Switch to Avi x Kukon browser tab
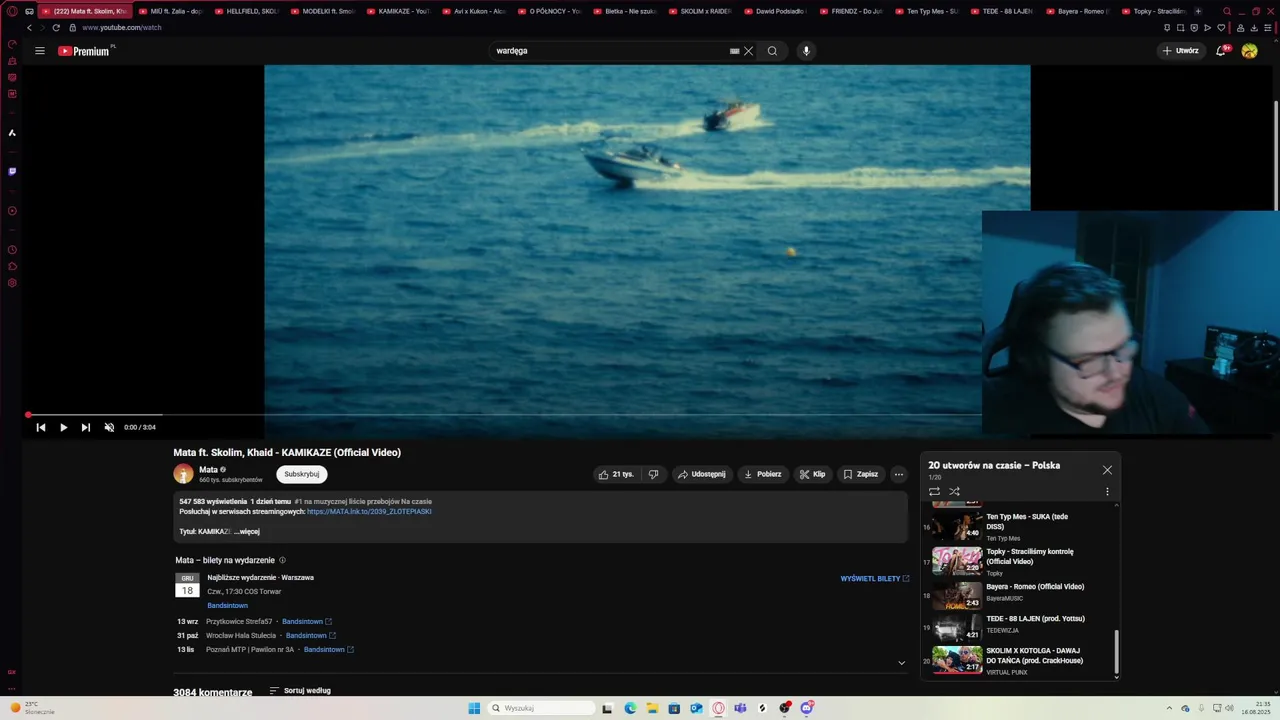Image resolution: width=1280 pixels, height=720 pixels. point(473,11)
